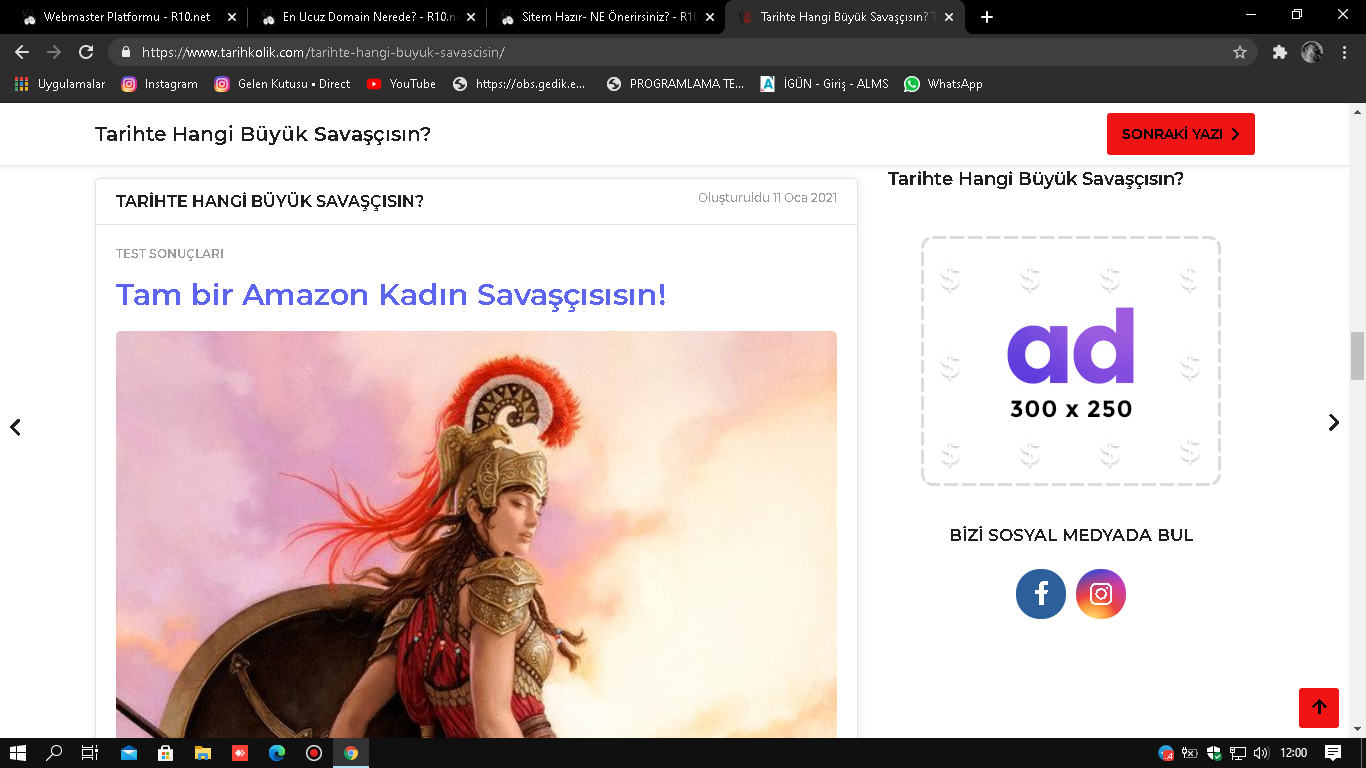This screenshot has height=768, width=1366.
Task: Open the Windows Start menu
Action: pyautogui.click(x=18, y=753)
